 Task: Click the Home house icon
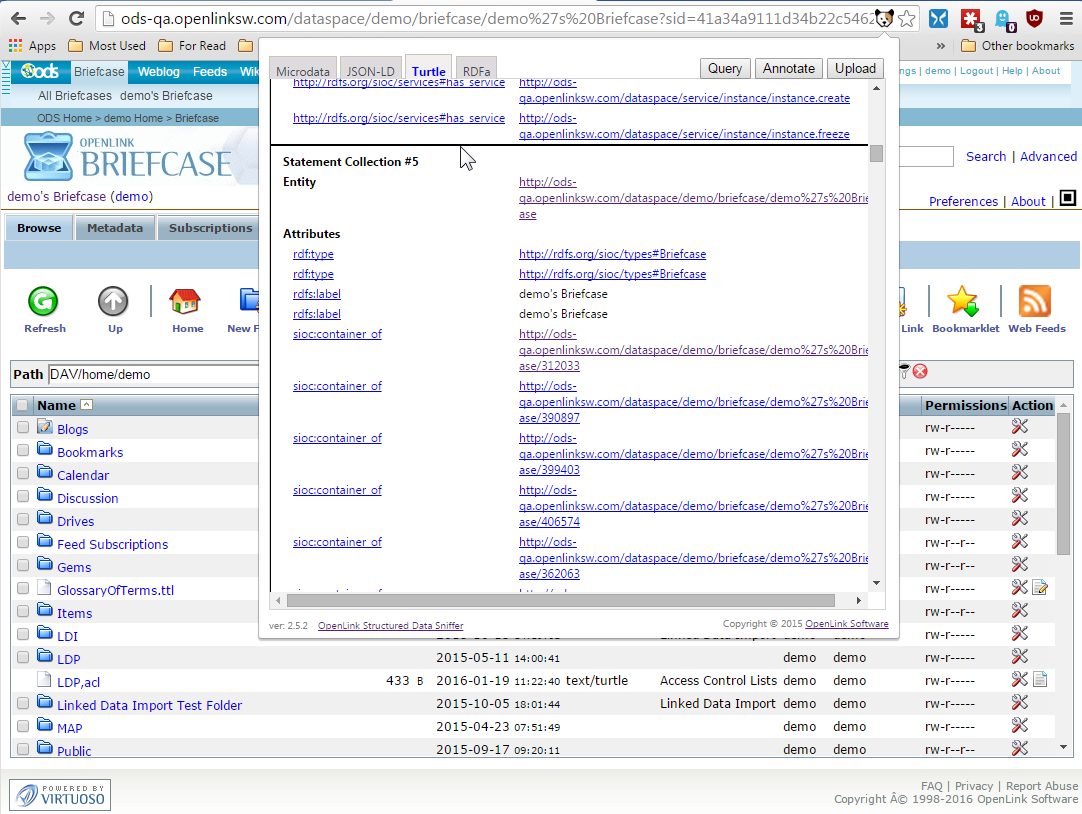pos(186,301)
